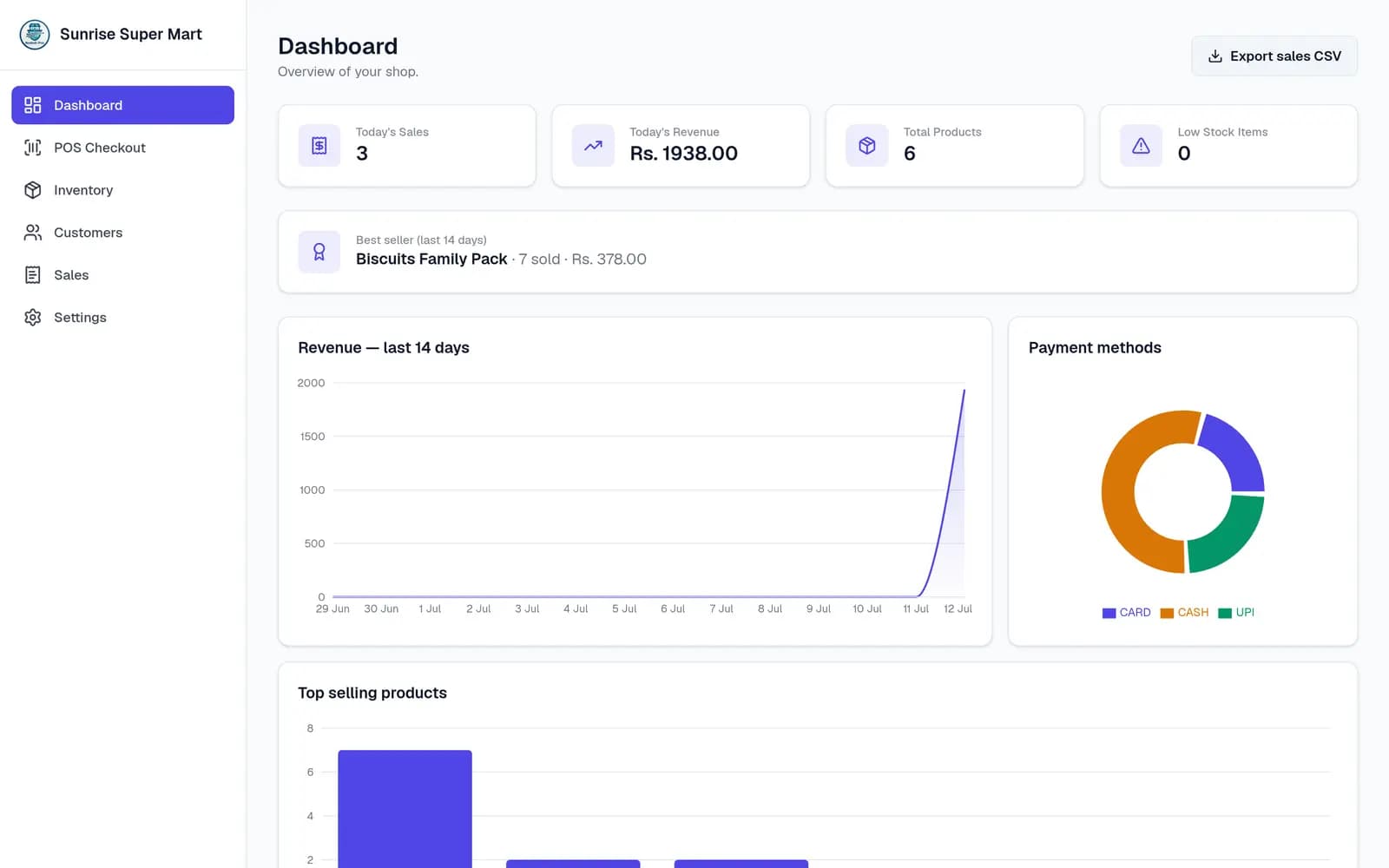Click the 12 Jul label on the revenue chart
1389x868 pixels.
pyautogui.click(x=958, y=609)
